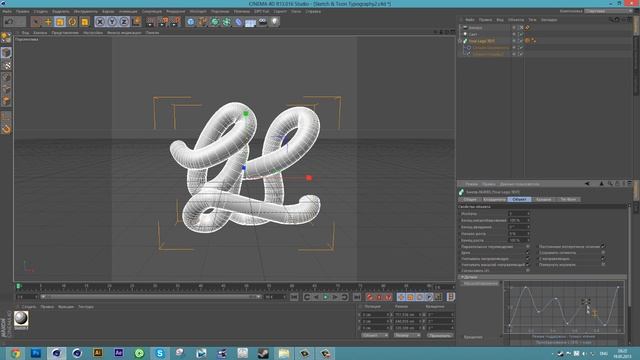Click Render Active View icon

[x=151, y=21]
